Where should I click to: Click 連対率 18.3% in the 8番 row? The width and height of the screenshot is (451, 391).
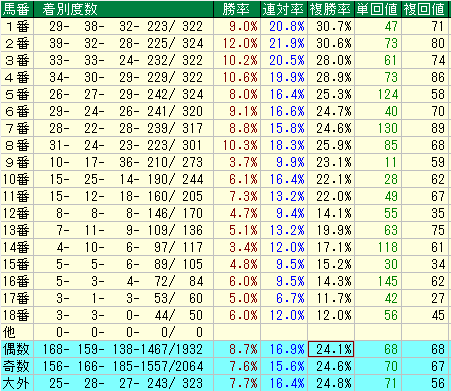pyautogui.click(x=284, y=145)
